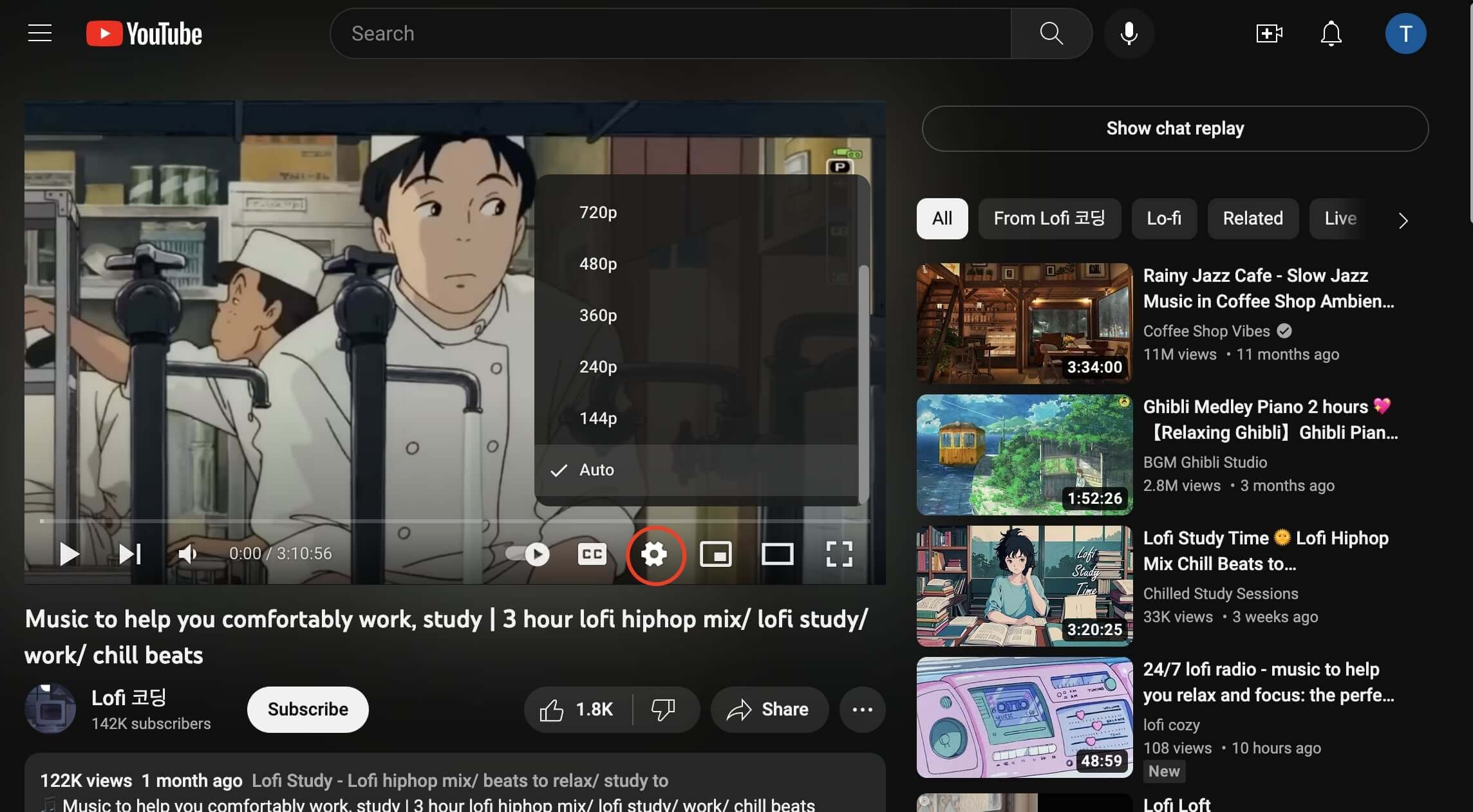
Task: Enable closed captions with the CC icon
Action: click(592, 554)
